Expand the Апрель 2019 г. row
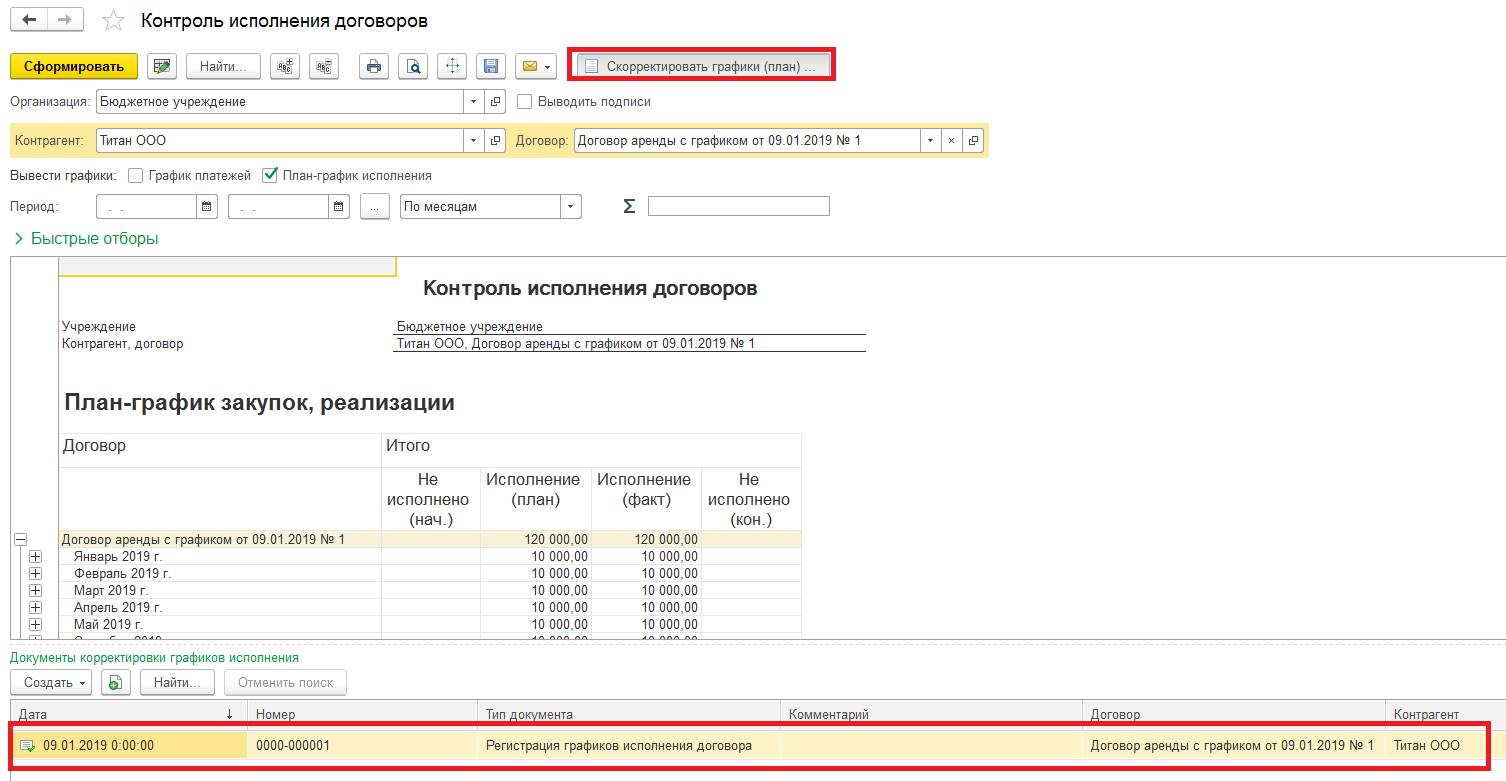This screenshot has width=1506, height=781. click(36, 607)
